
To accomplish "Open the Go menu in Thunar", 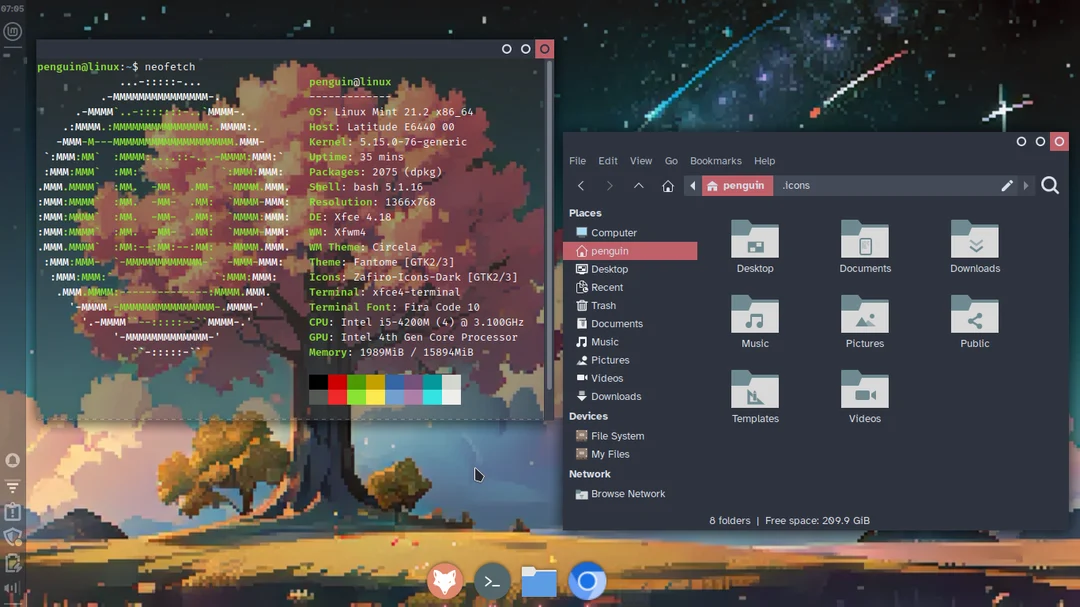I will pos(671,160).
